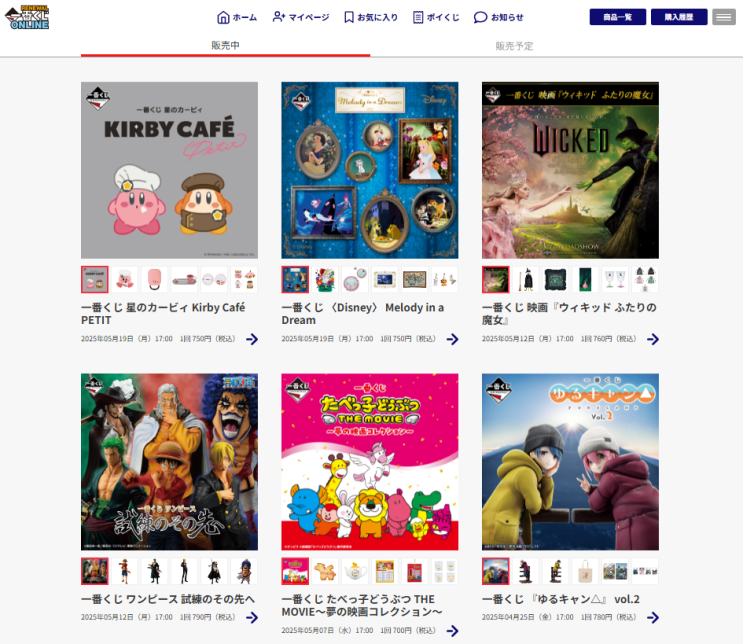
Task: Select the 販売中 tab
Action: tap(226, 46)
